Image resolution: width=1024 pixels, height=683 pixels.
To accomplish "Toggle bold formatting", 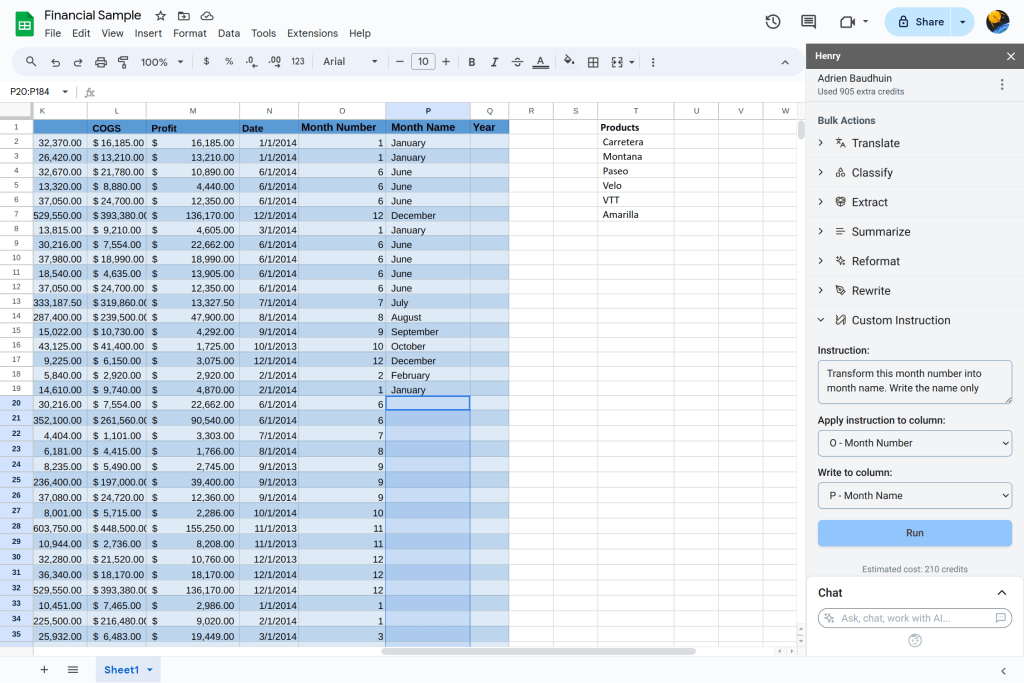I will pos(472,62).
